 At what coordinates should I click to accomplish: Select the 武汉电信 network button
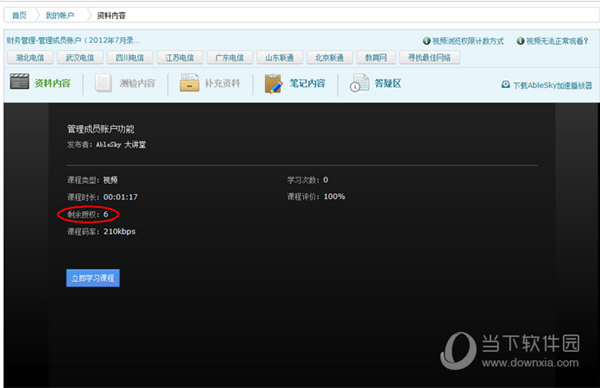80,57
